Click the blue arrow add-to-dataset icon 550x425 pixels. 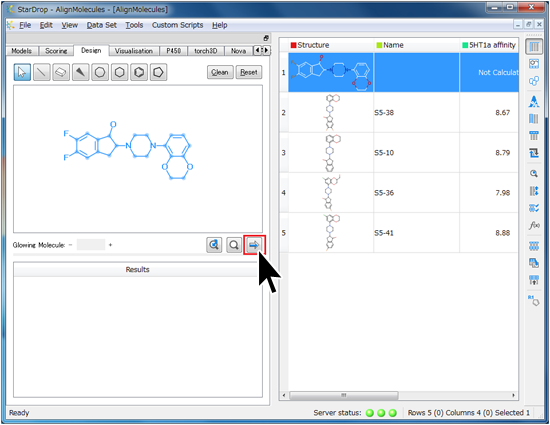[254, 245]
